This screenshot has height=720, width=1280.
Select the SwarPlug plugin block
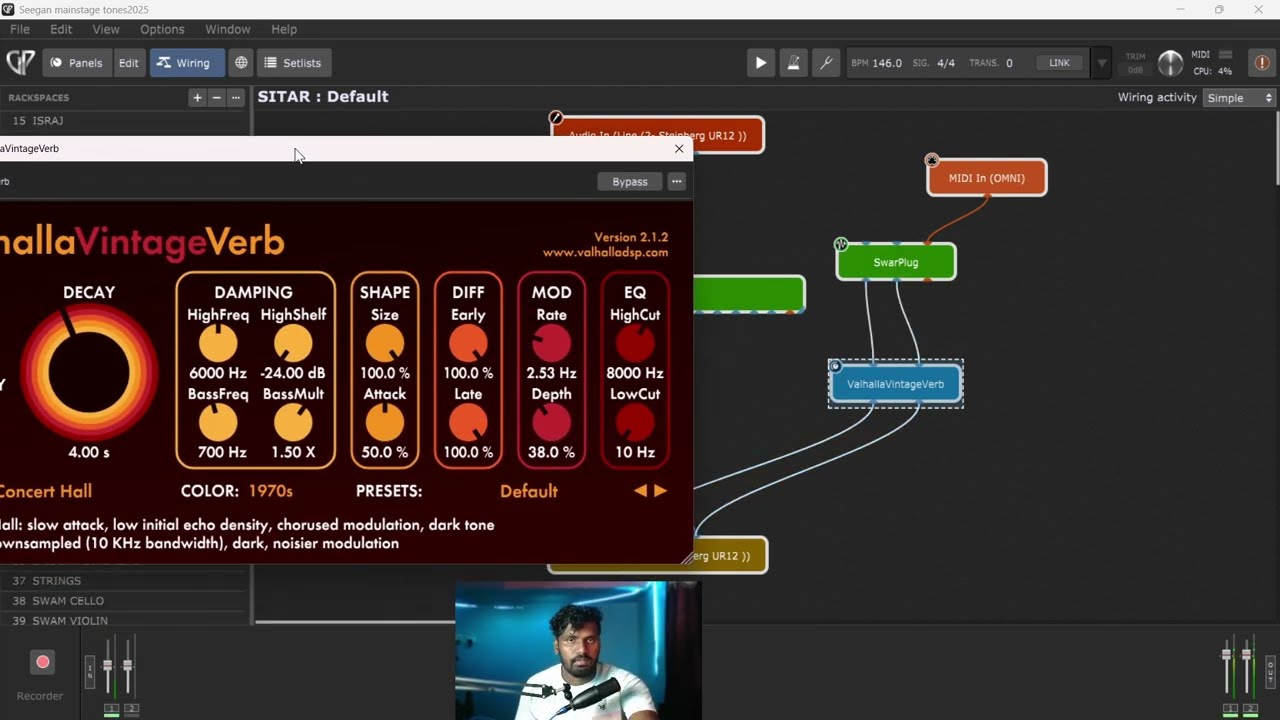896,262
